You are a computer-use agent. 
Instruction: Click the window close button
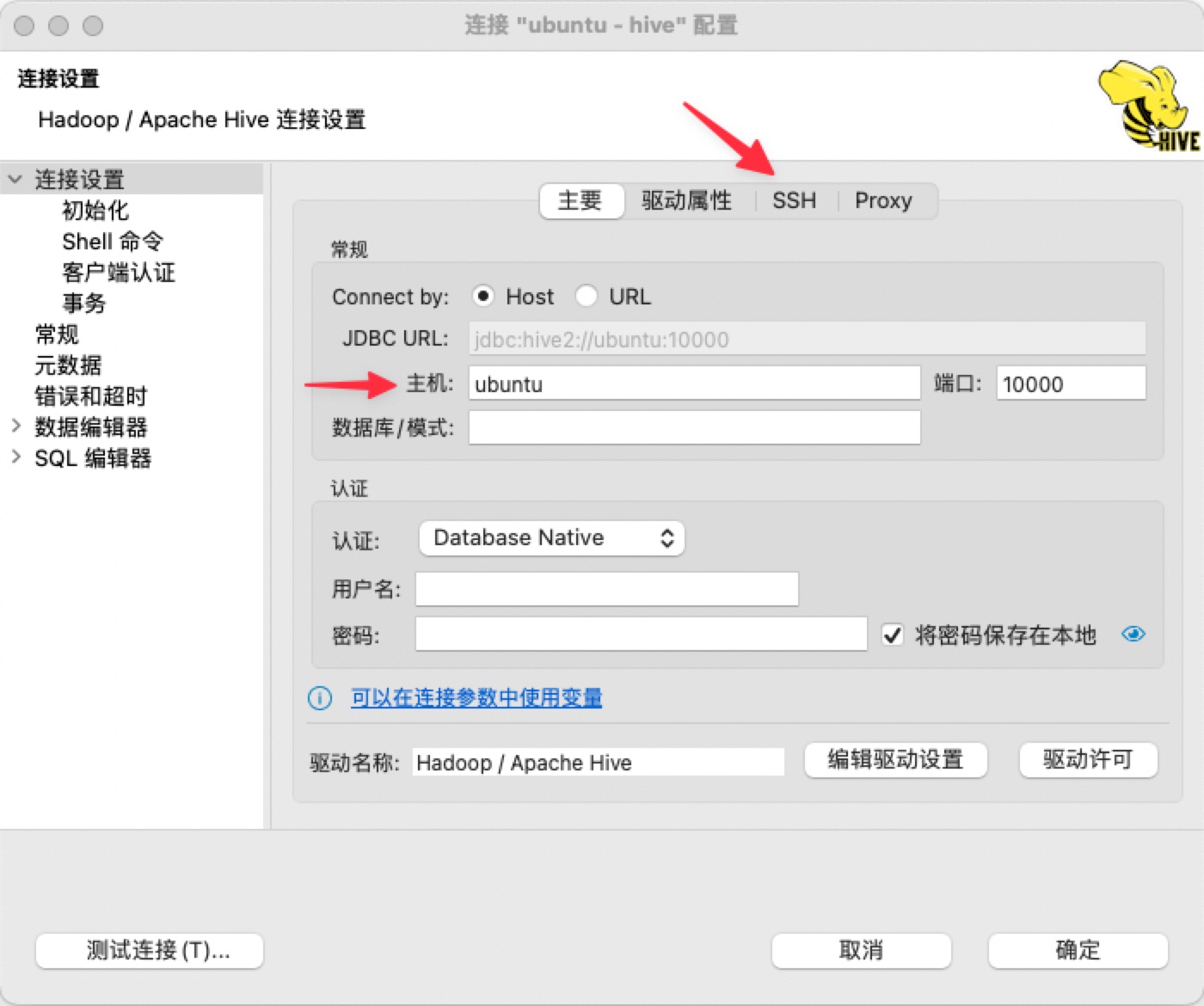pos(24,26)
